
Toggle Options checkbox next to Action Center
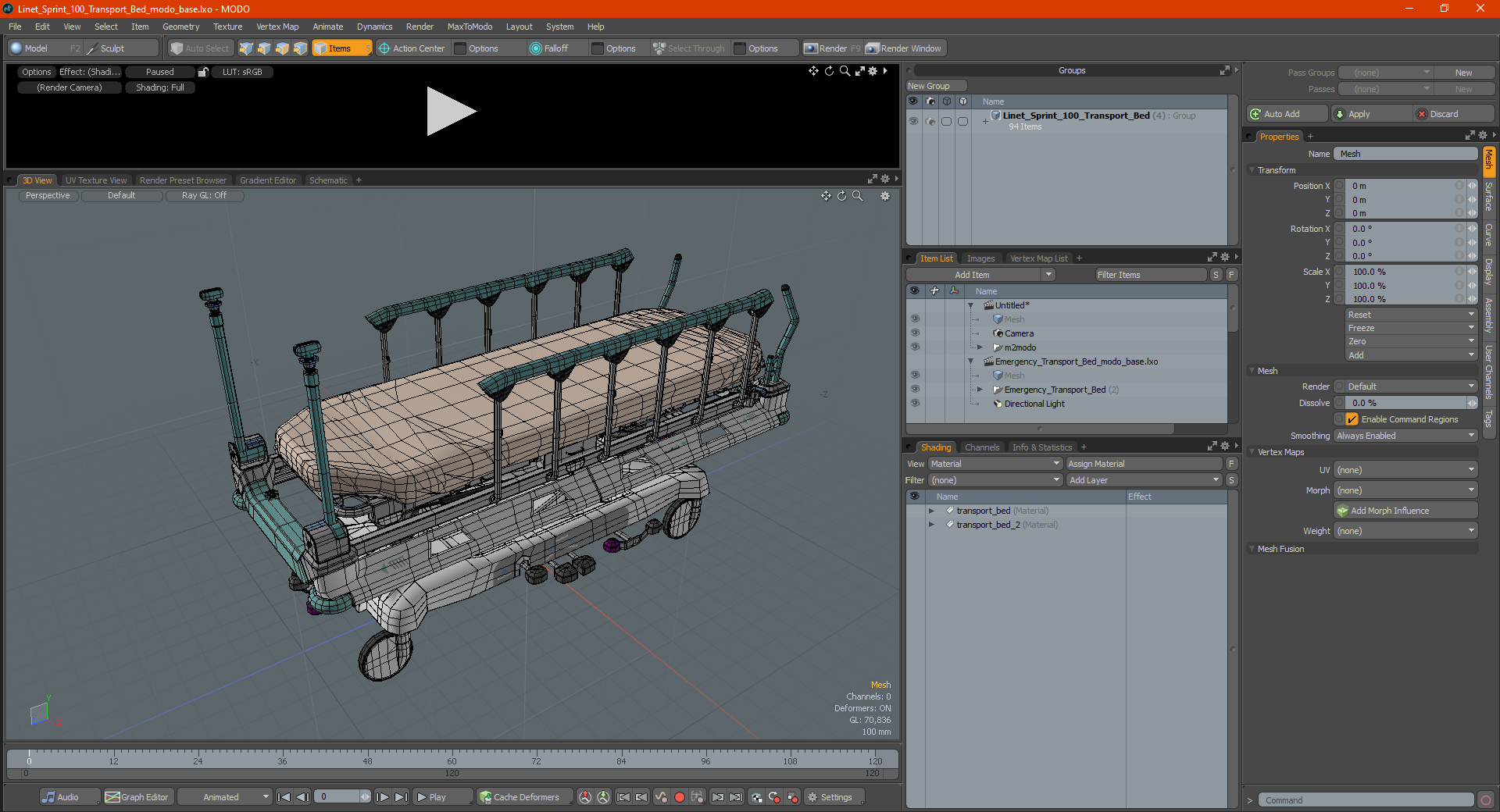click(x=461, y=48)
